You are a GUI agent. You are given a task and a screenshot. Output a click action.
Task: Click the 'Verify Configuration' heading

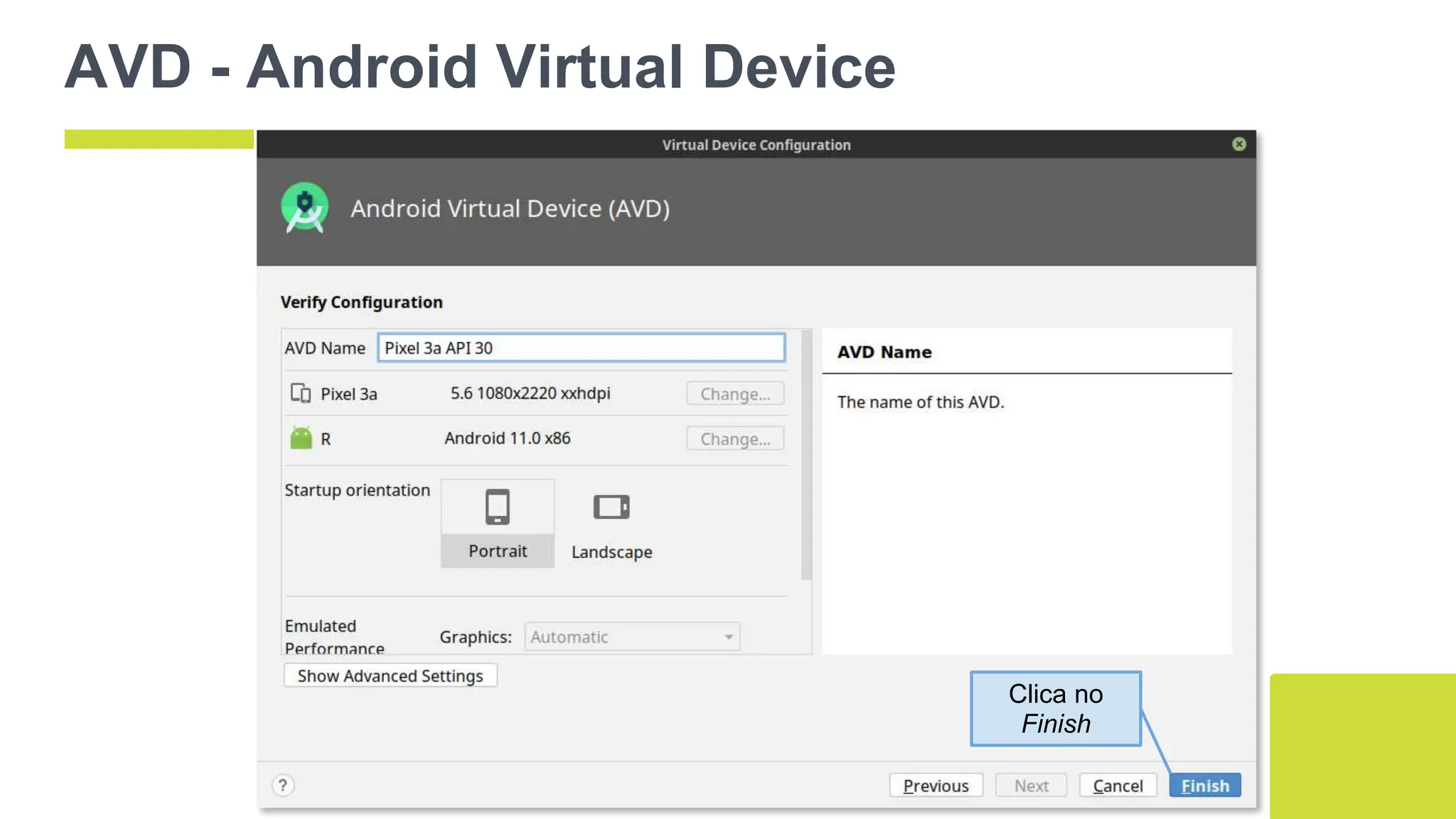pyautogui.click(x=361, y=302)
